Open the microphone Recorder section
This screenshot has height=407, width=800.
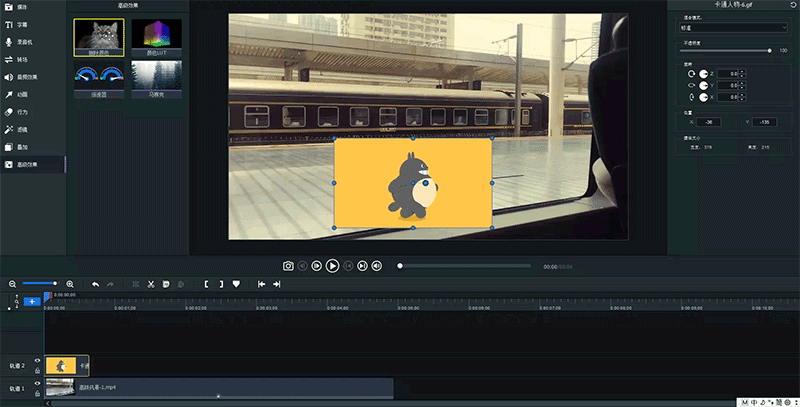tap(33, 42)
